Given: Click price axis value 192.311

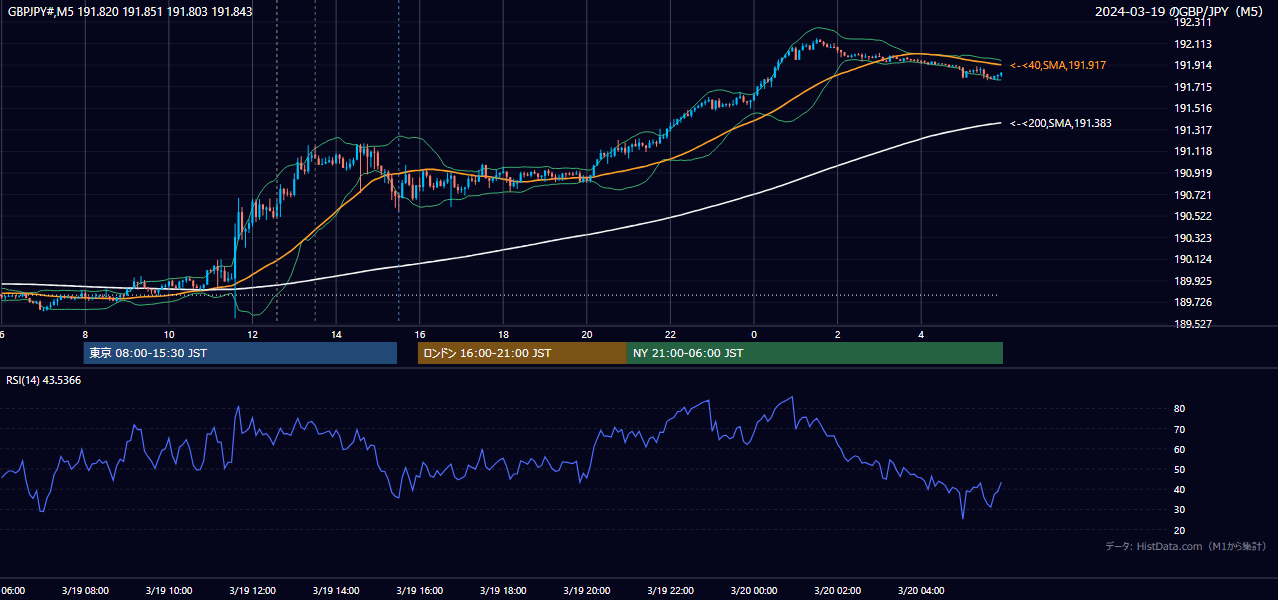Looking at the screenshot, I should coord(1193,22).
